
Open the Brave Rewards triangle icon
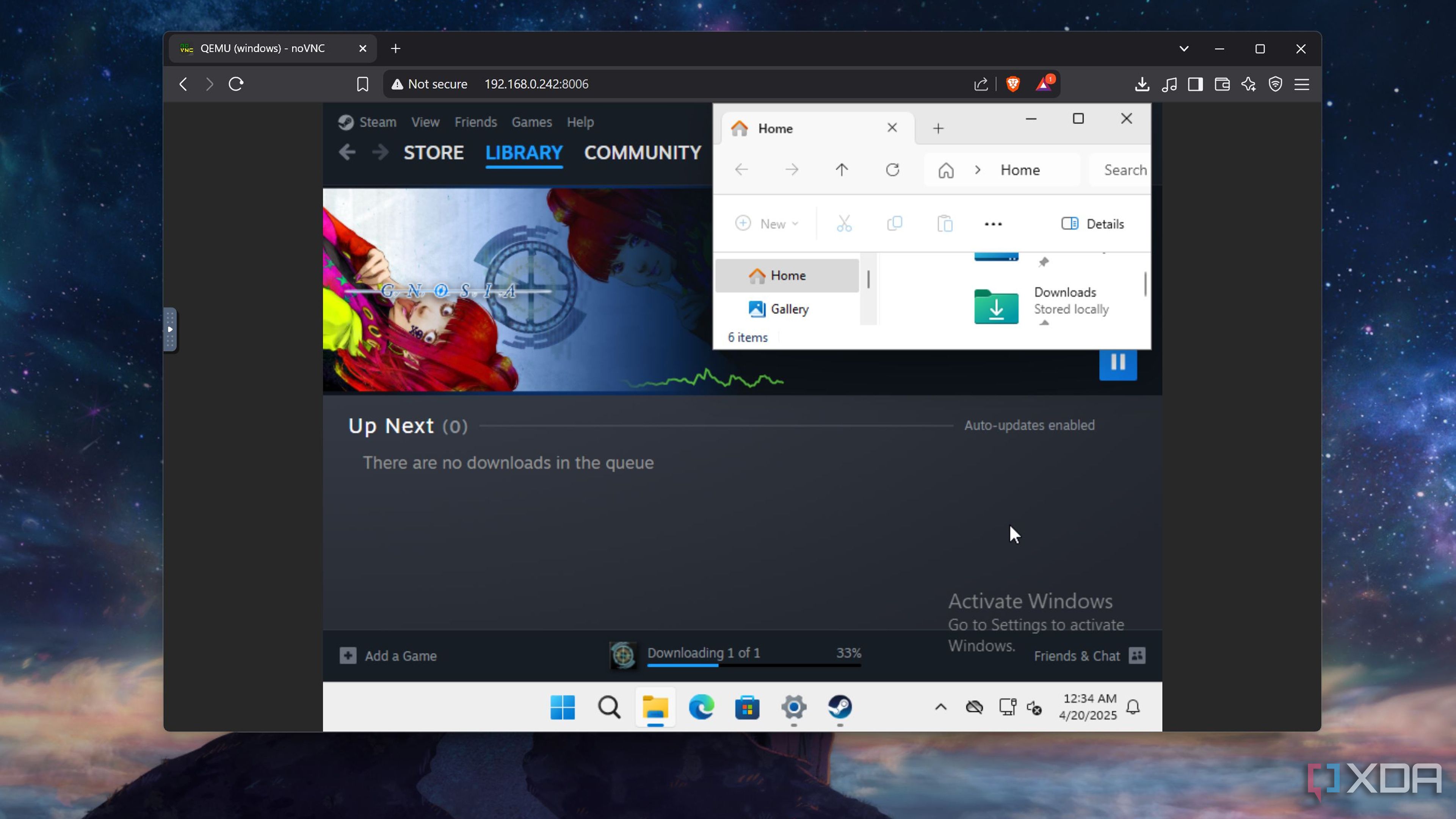1044,84
